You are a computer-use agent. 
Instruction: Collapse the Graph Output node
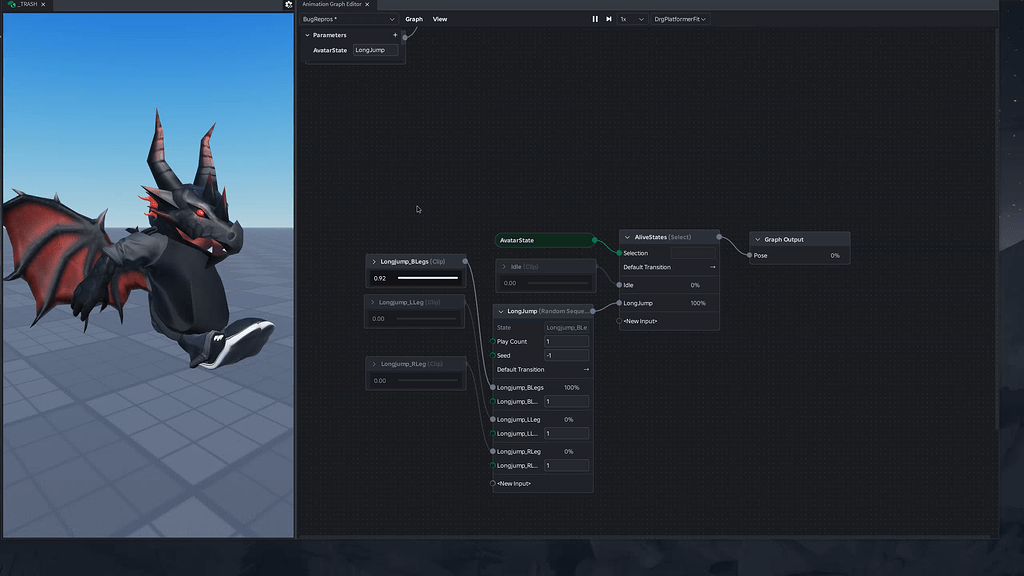point(758,240)
